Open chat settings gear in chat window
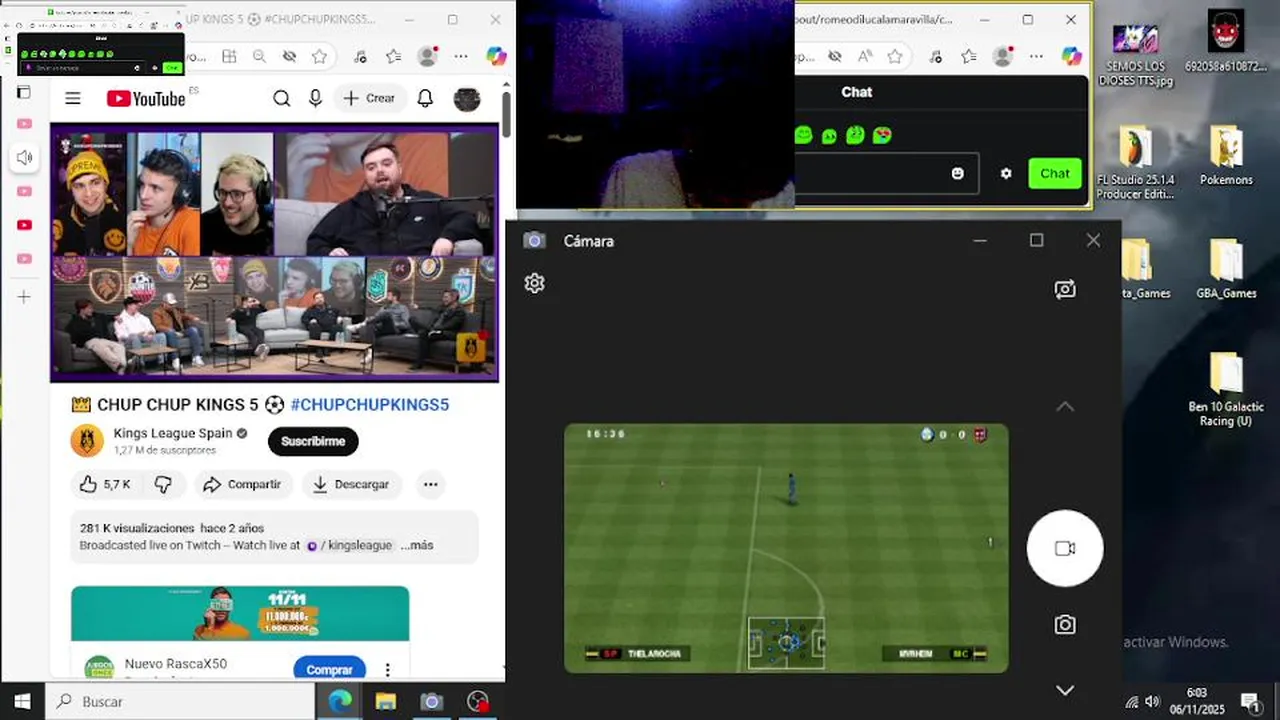 click(1006, 173)
